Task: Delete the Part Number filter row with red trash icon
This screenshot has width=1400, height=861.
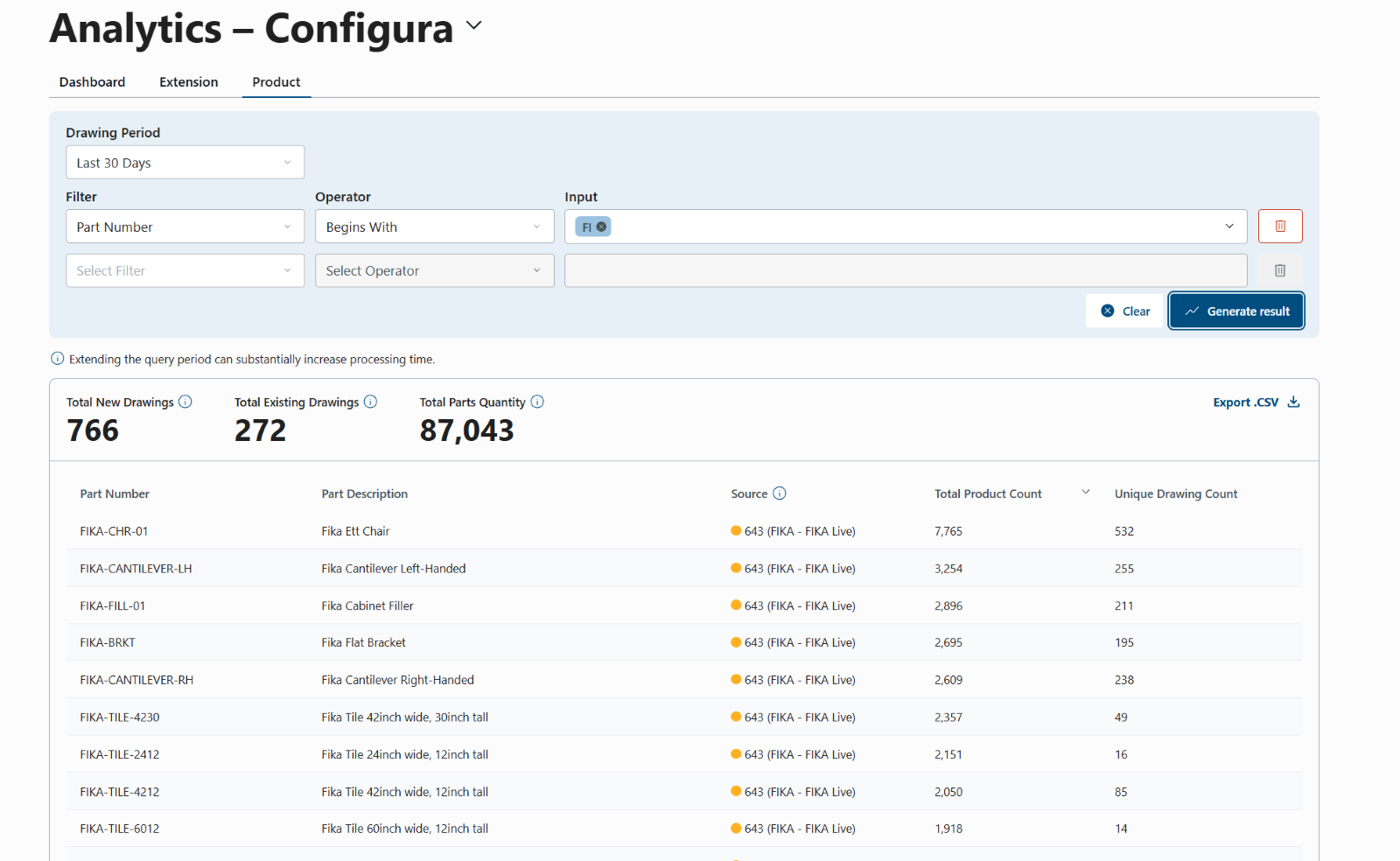Action: 1280,227
